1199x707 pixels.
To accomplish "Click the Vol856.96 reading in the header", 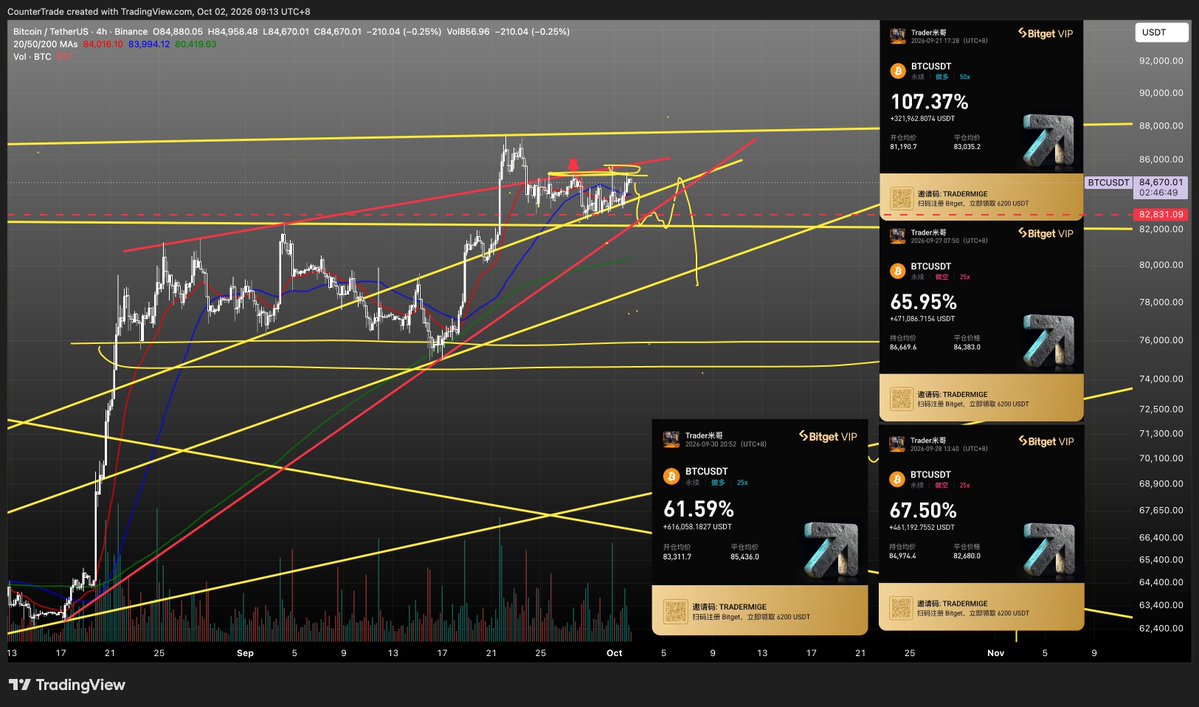I will 468,31.
